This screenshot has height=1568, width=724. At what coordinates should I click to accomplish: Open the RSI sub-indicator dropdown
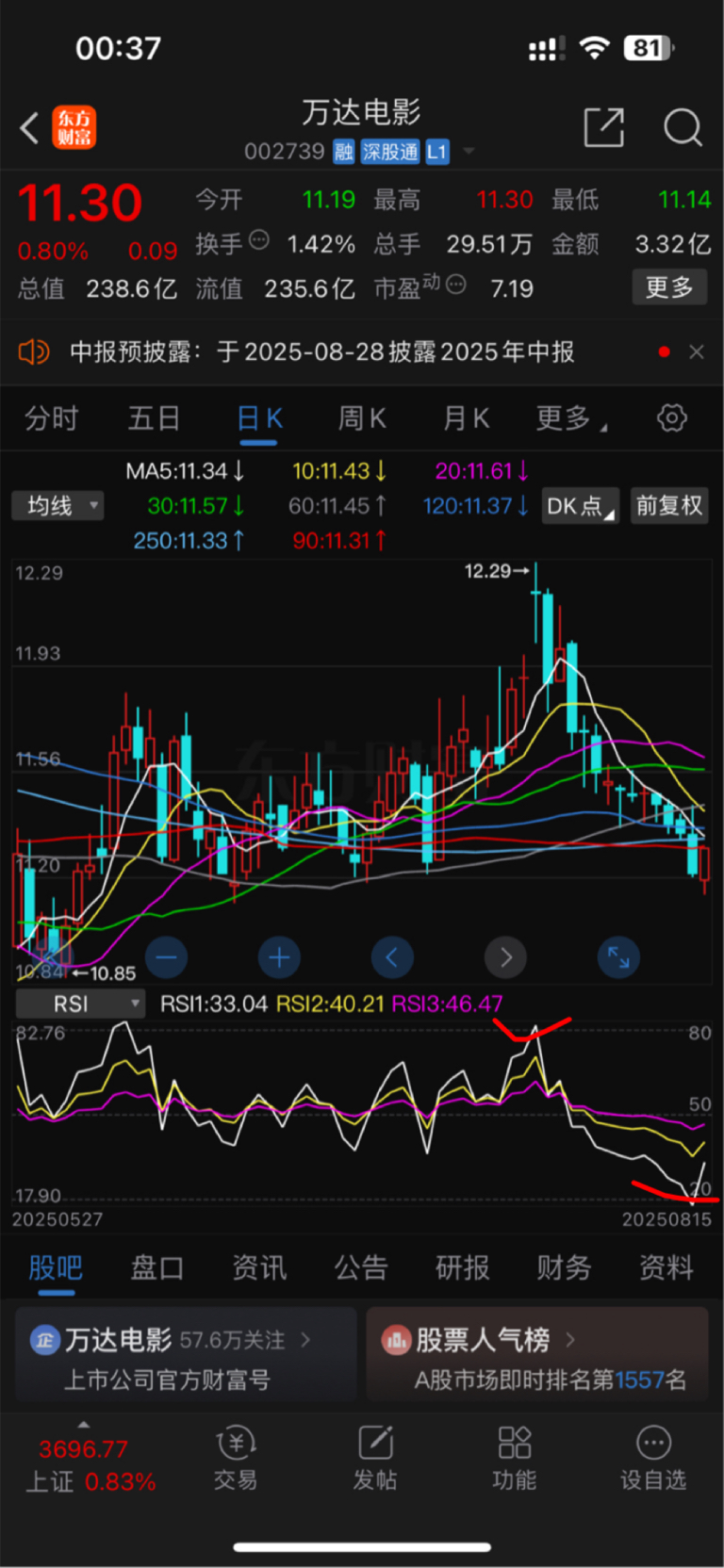point(80,1004)
